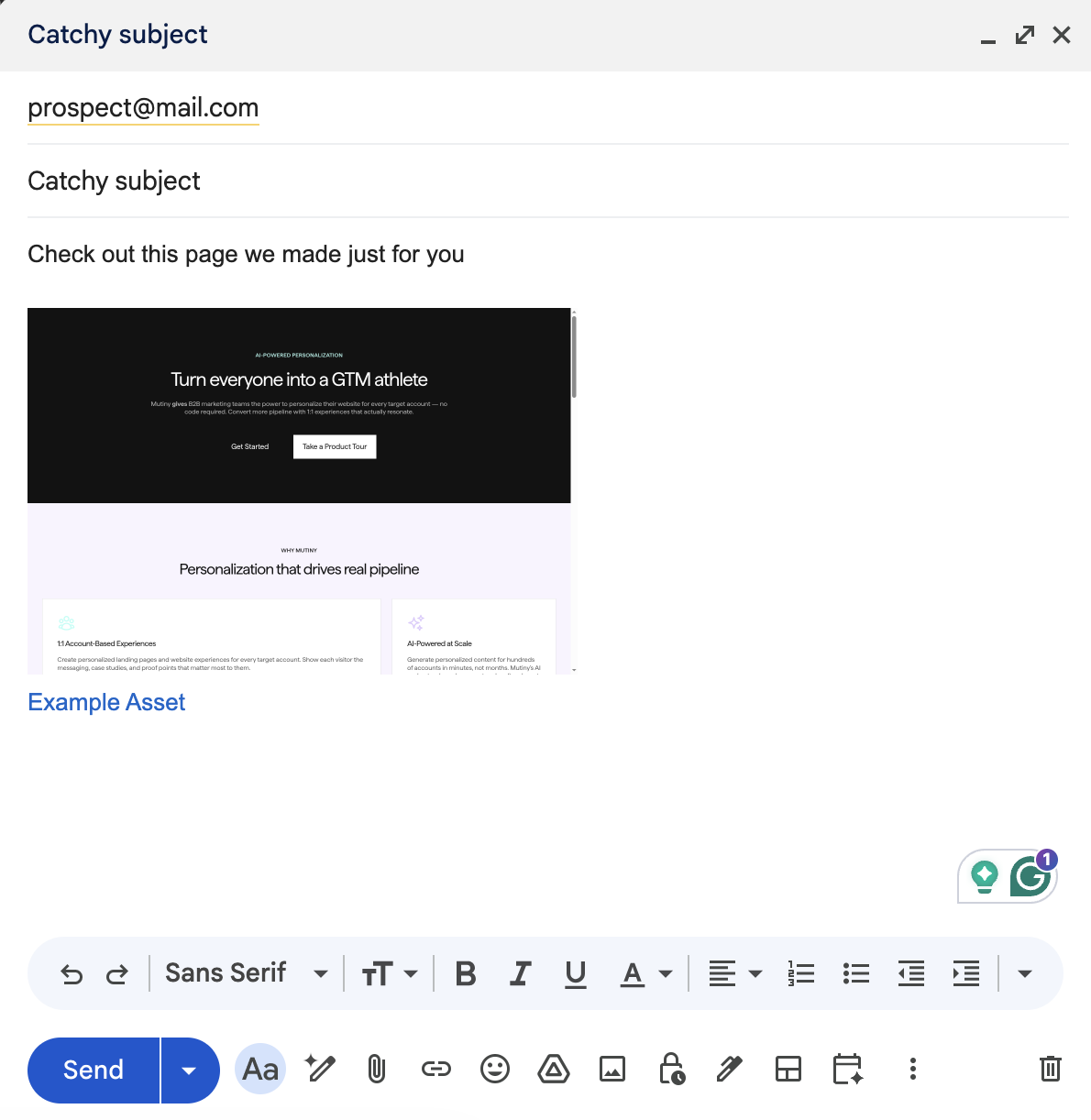
Task: Open the text alignment dropdown
Action: (735, 973)
